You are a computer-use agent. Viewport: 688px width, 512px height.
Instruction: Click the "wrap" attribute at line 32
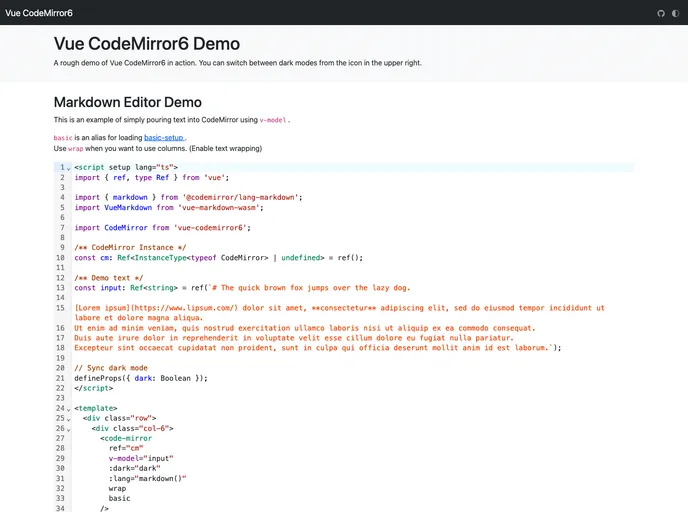117,489
